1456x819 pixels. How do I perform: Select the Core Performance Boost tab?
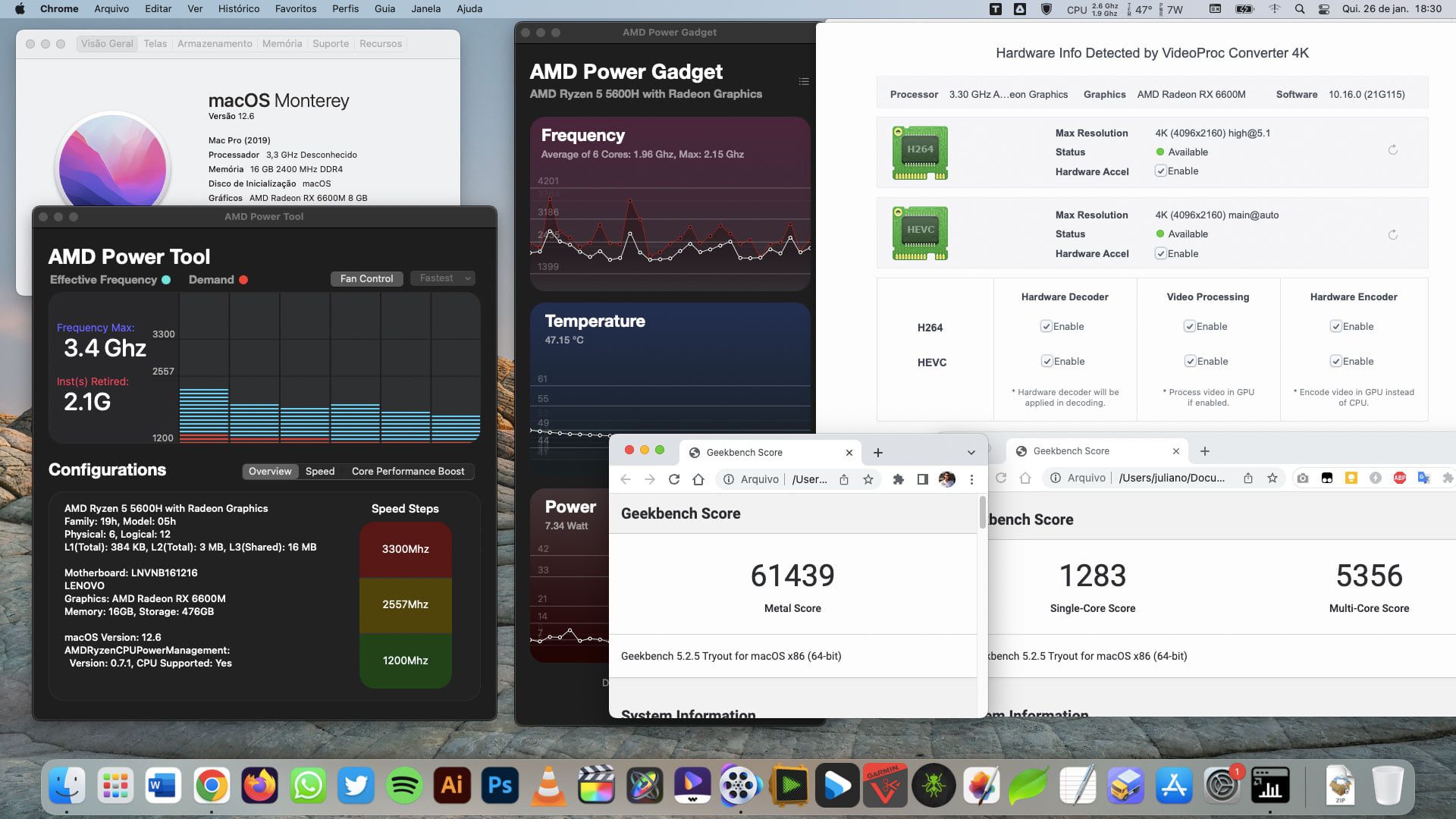pos(407,471)
